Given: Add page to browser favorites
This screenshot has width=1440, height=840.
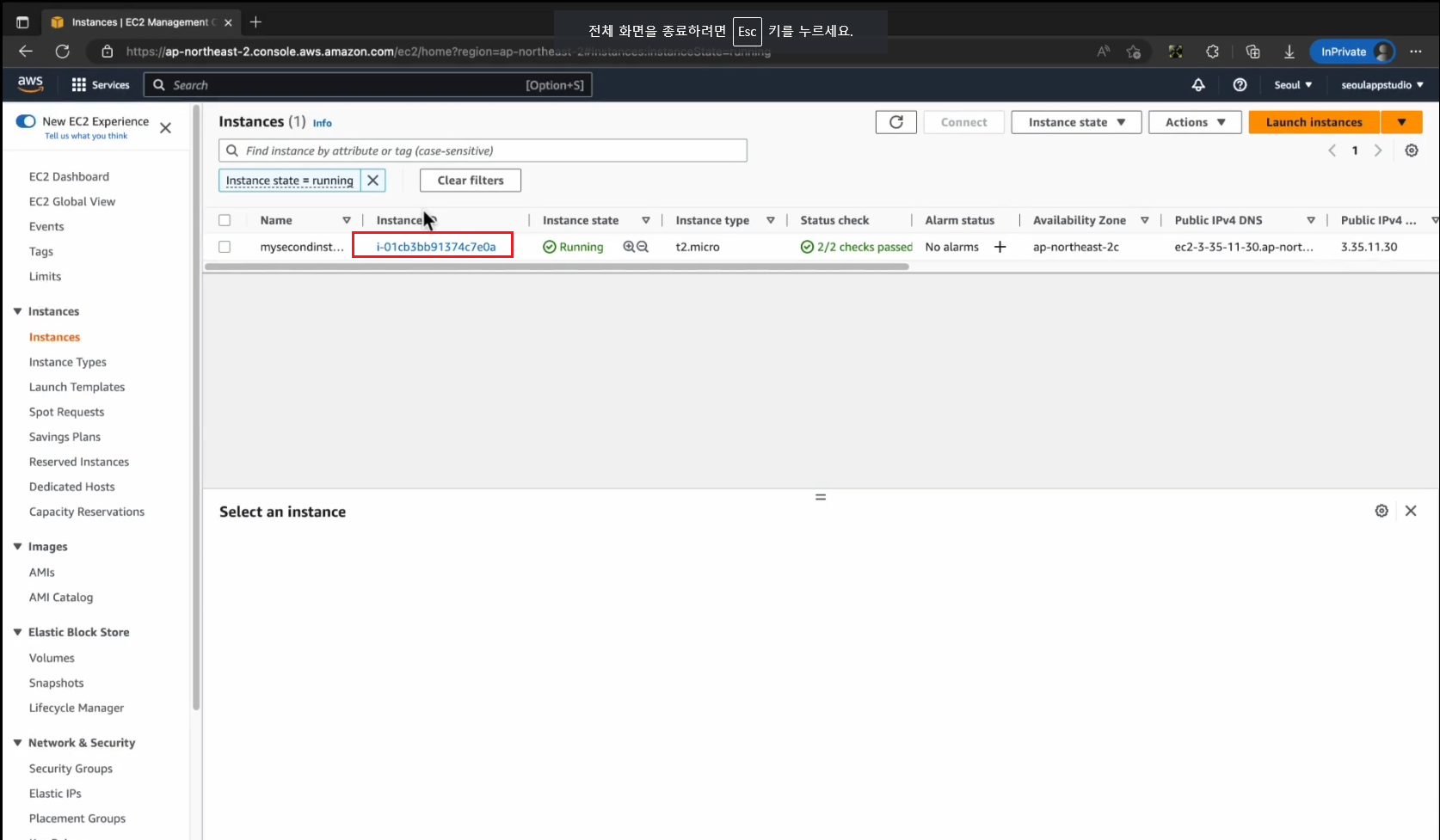Looking at the screenshot, I should tap(1134, 52).
